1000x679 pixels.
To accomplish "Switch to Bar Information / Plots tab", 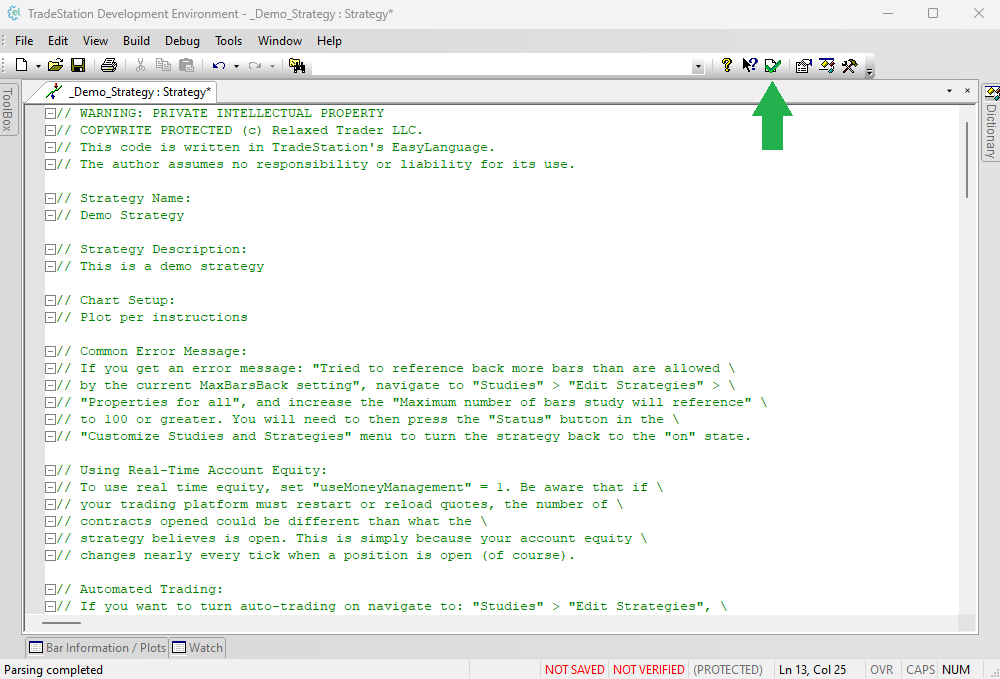I will [x=97, y=648].
